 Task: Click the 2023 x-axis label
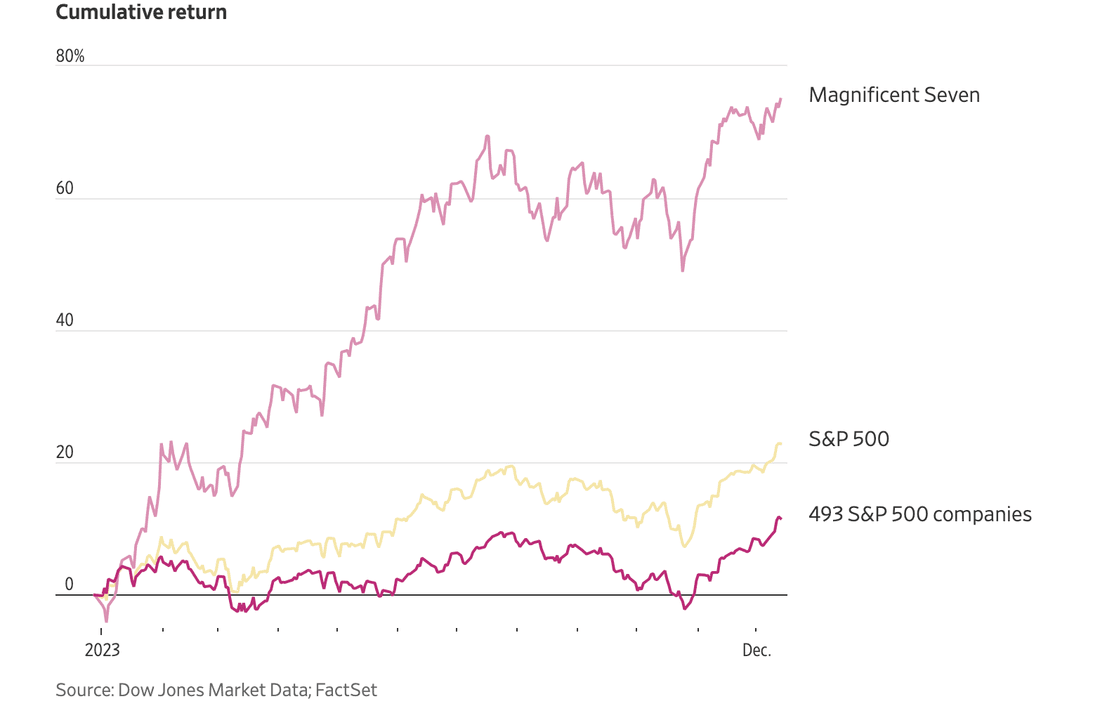coord(102,650)
